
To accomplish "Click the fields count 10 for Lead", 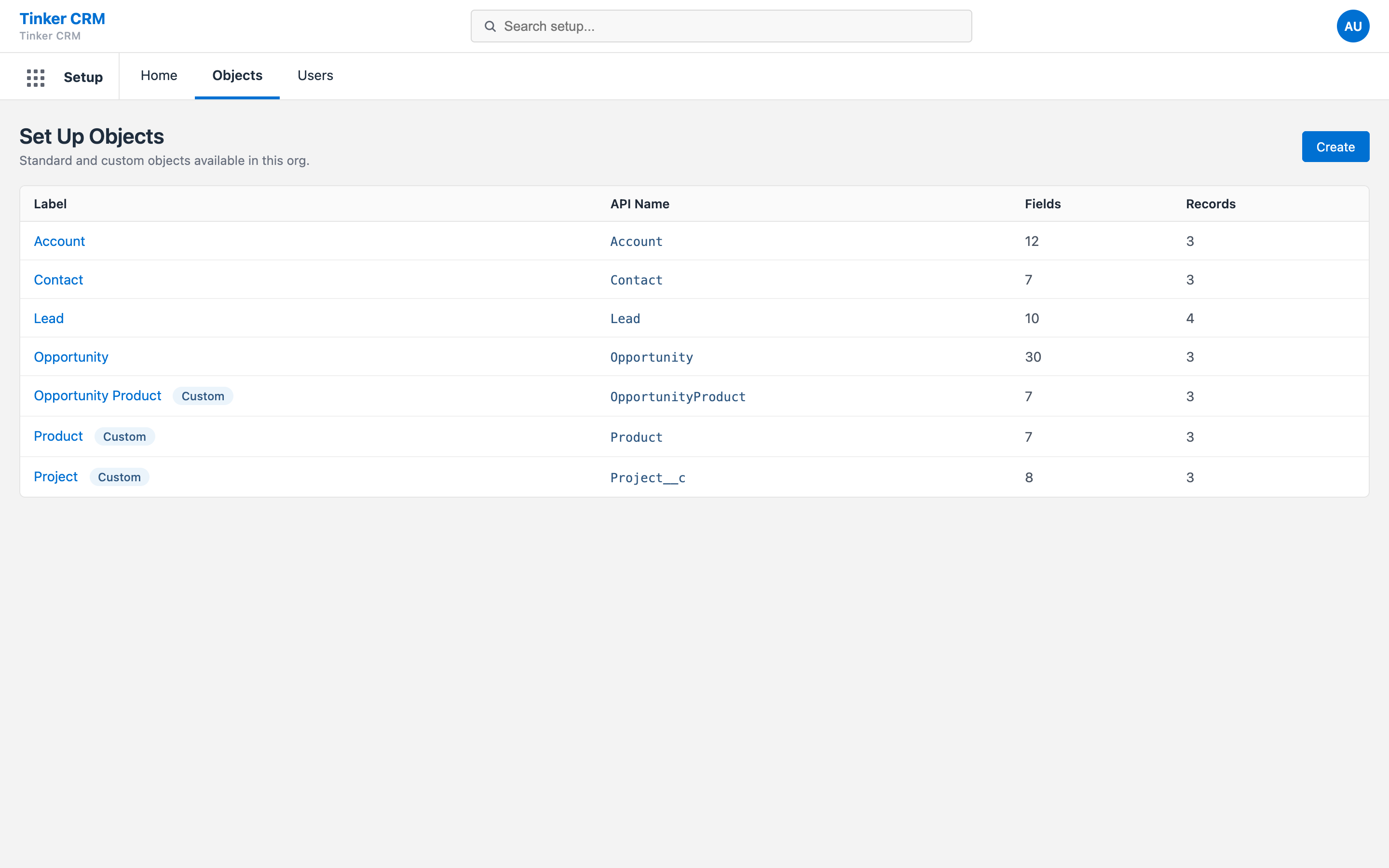I will pos(1032,319).
